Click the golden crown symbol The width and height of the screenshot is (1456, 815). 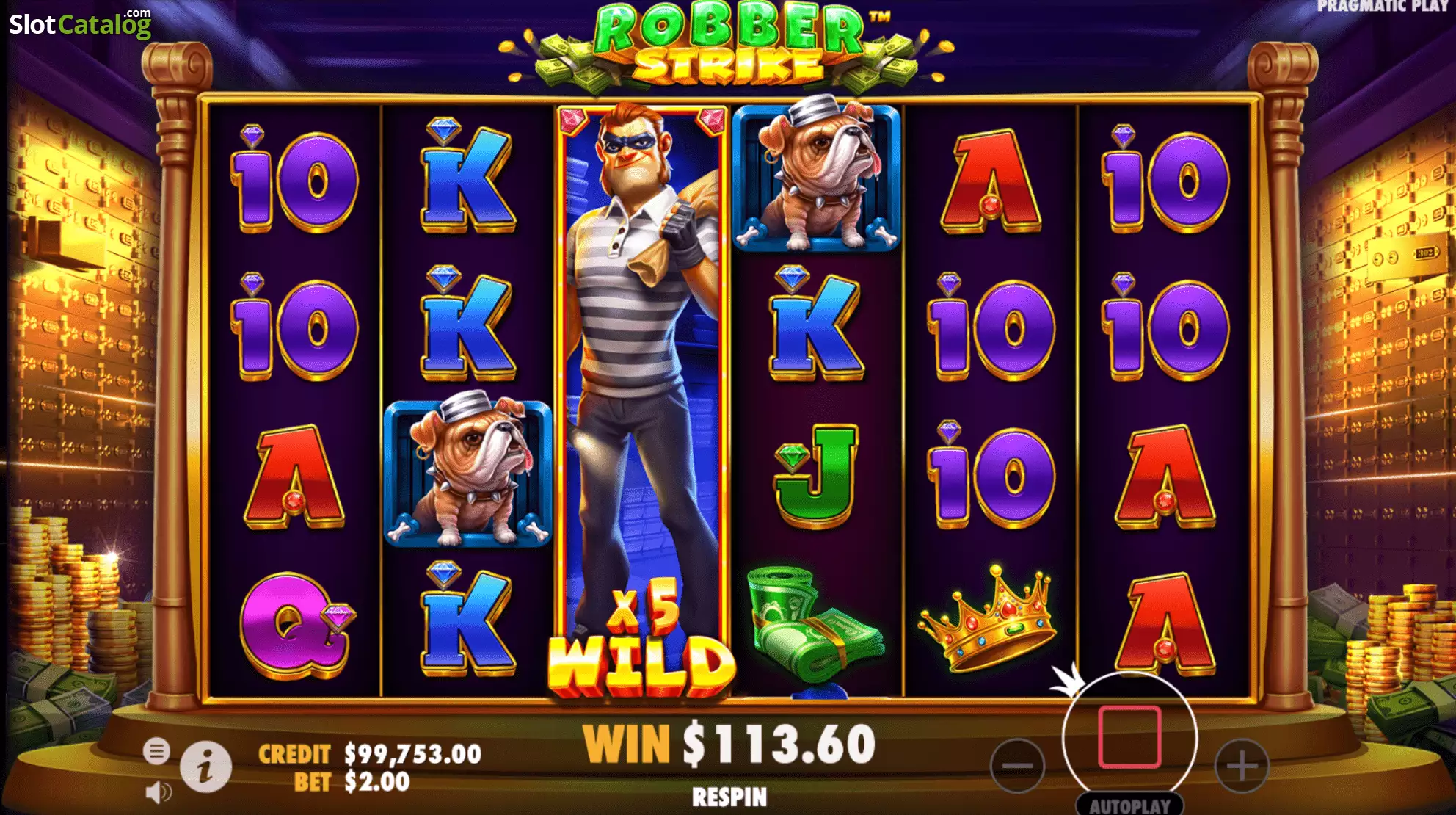987,618
